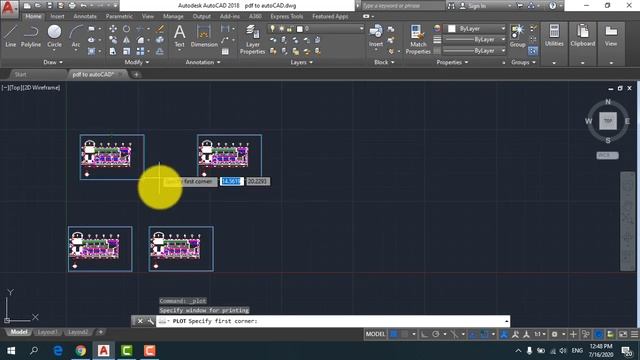The image size is (640, 360).
Task: Select the Stretch tool in Modify panel
Action: click(x=113, y=51)
